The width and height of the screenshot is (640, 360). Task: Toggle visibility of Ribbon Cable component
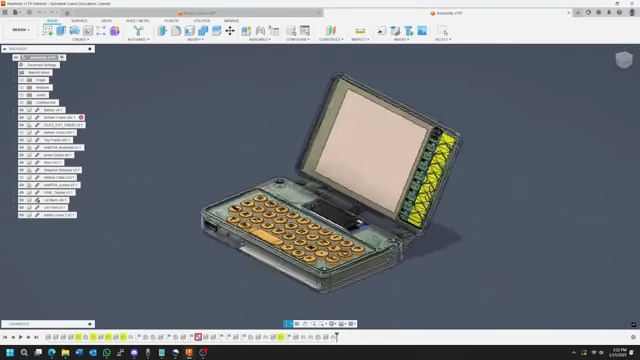(x=22, y=178)
